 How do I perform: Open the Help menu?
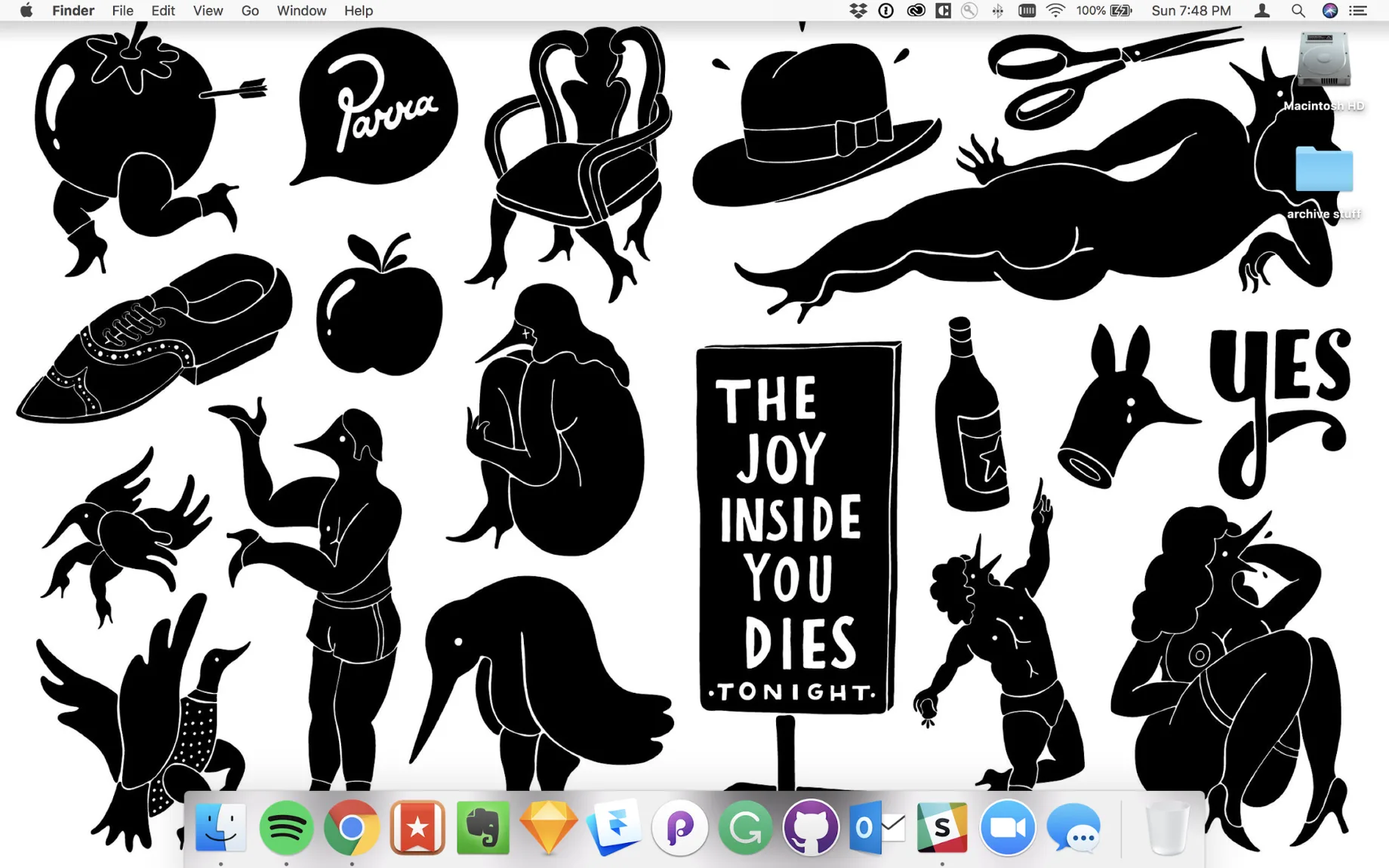pos(359,11)
